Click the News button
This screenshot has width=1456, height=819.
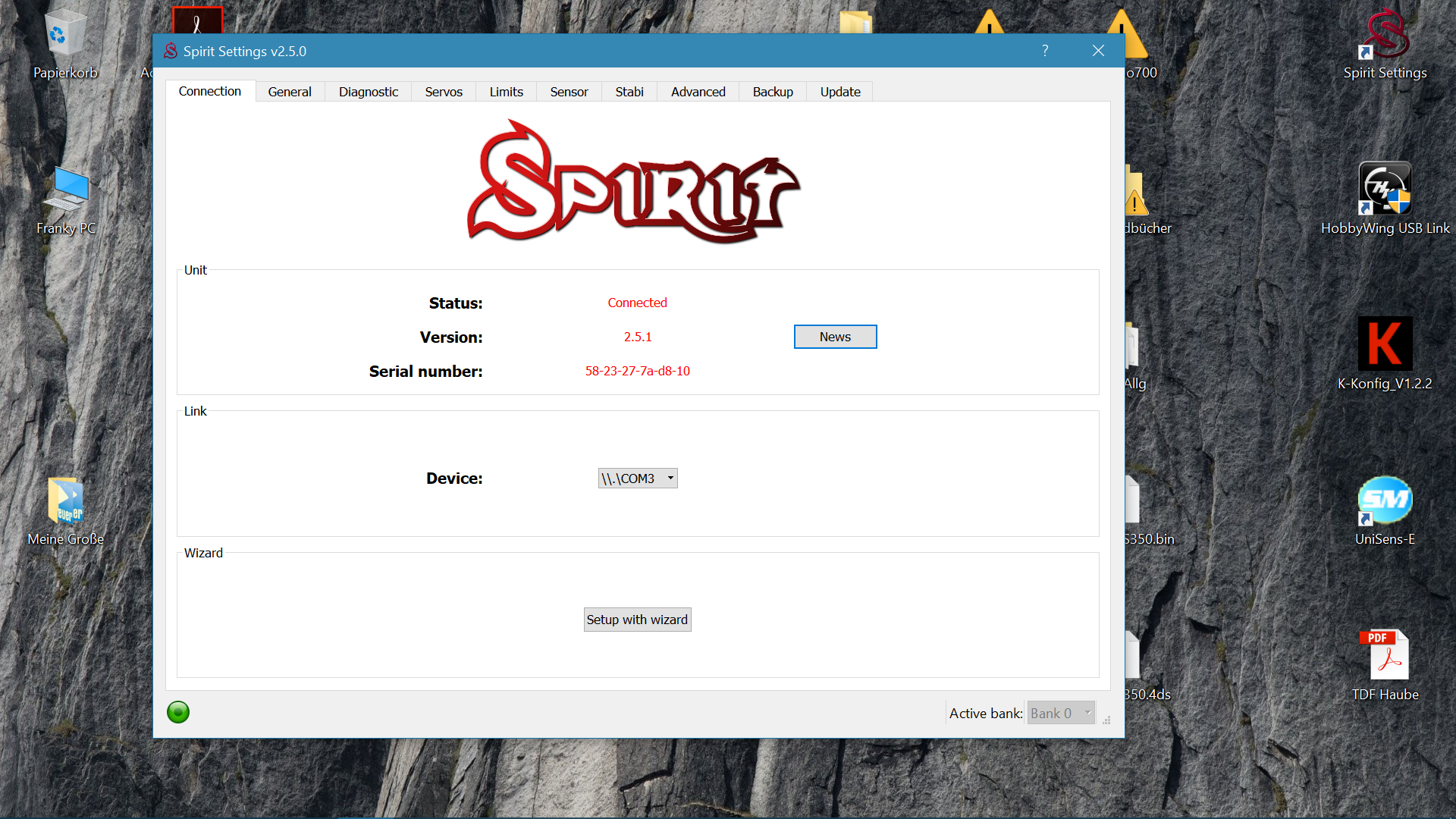click(835, 337)
